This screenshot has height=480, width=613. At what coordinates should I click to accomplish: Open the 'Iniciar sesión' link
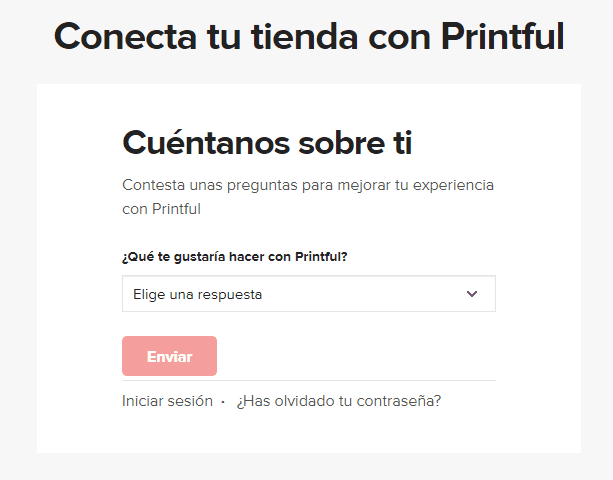(167, 401)
